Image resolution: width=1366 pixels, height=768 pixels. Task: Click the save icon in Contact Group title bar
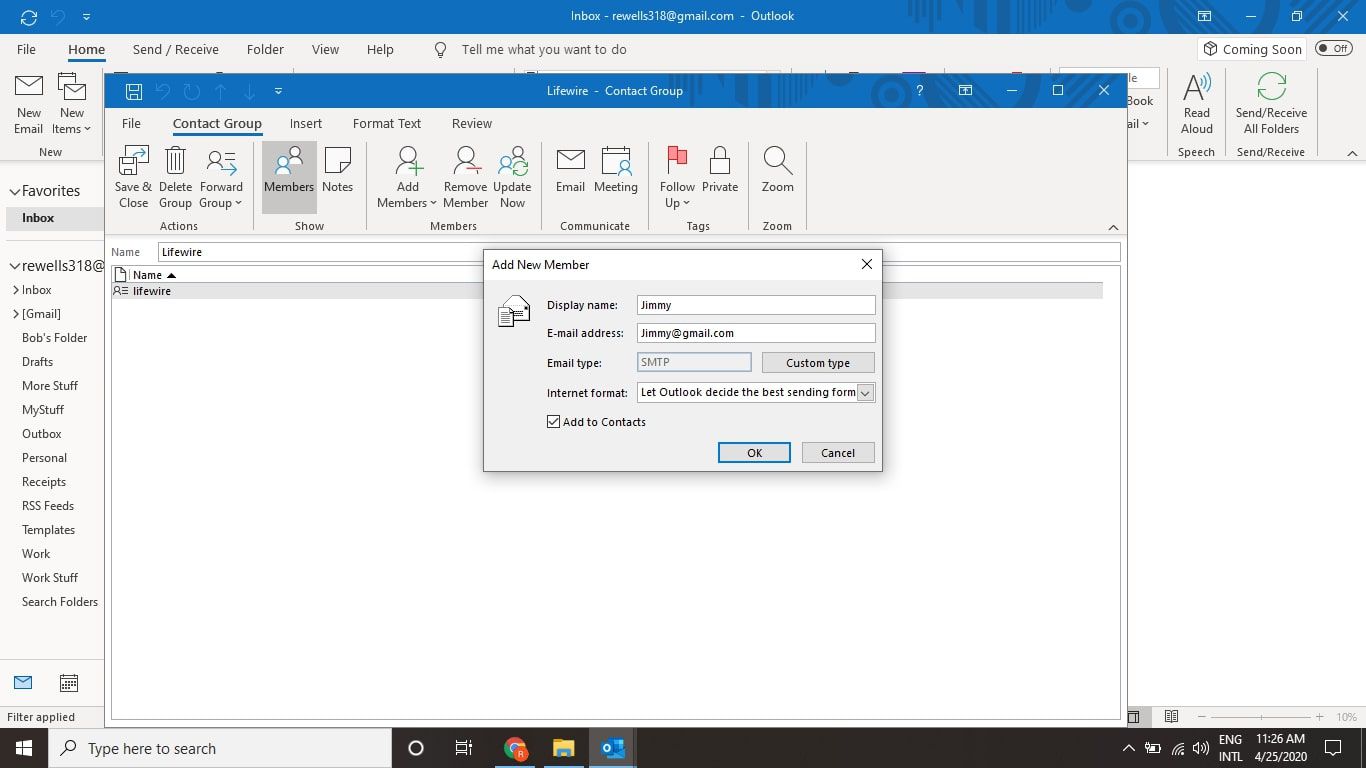click(133, 91)
